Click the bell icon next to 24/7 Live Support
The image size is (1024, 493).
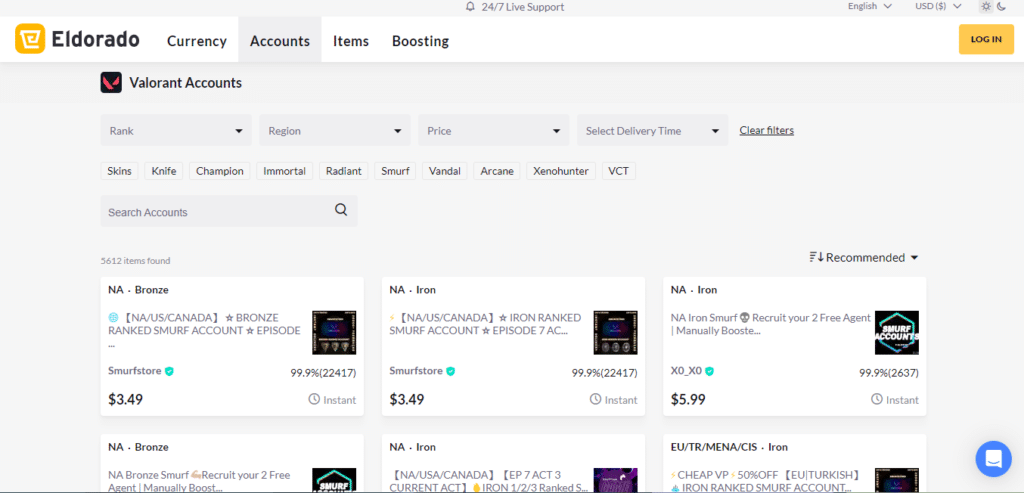click(x=470, y=7)
